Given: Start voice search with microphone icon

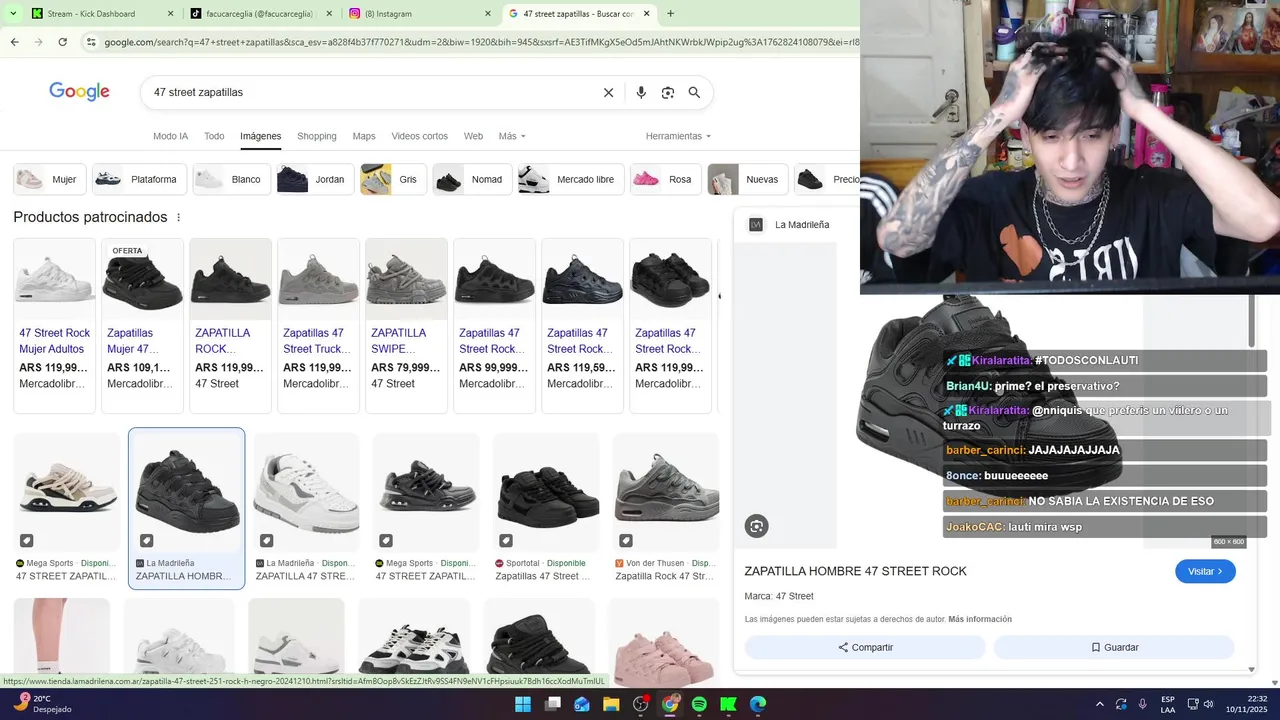Looking at the screenshot, I should pyautogui.click(x=641, y=92).
